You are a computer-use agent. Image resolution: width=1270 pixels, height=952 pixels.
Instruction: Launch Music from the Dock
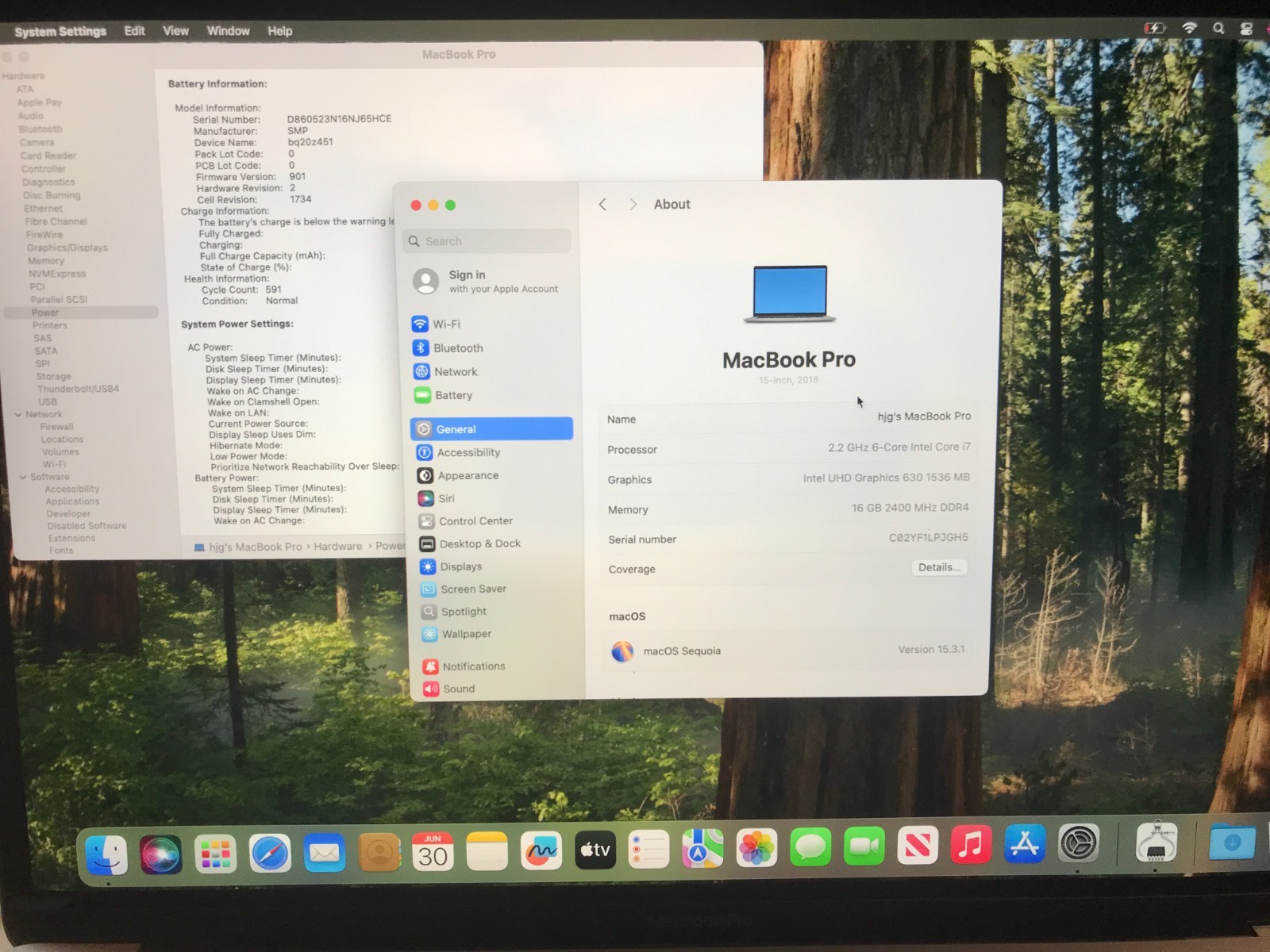point(970,850)
